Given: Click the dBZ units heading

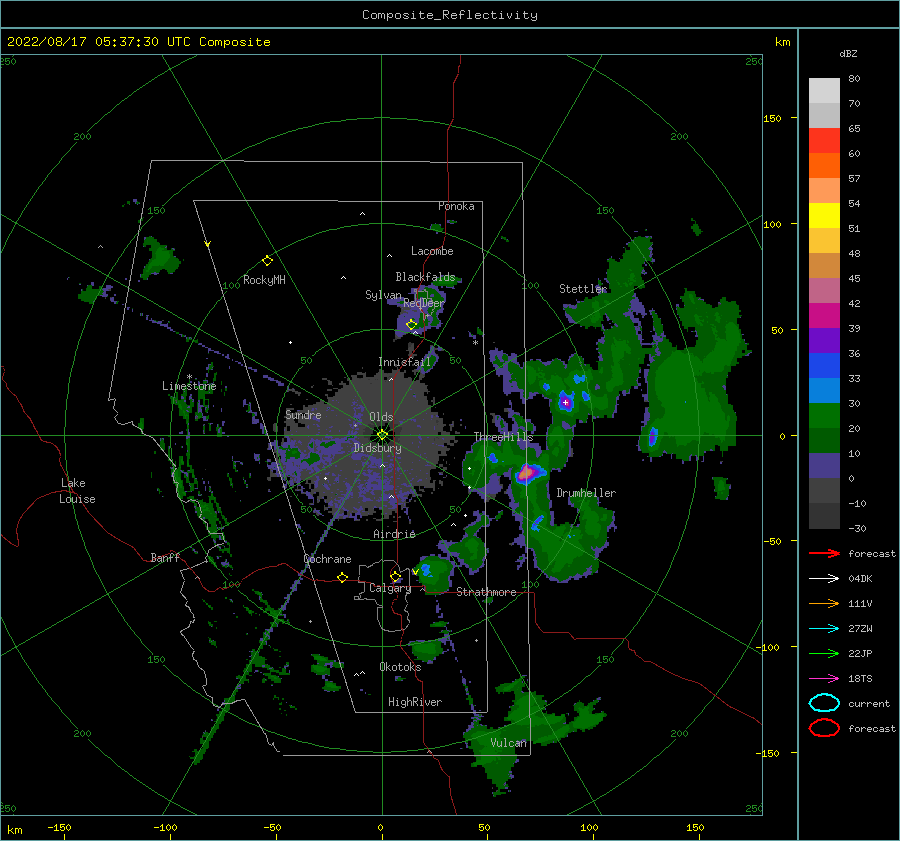Looking at the screenshot, I should [x=848, y=53].
